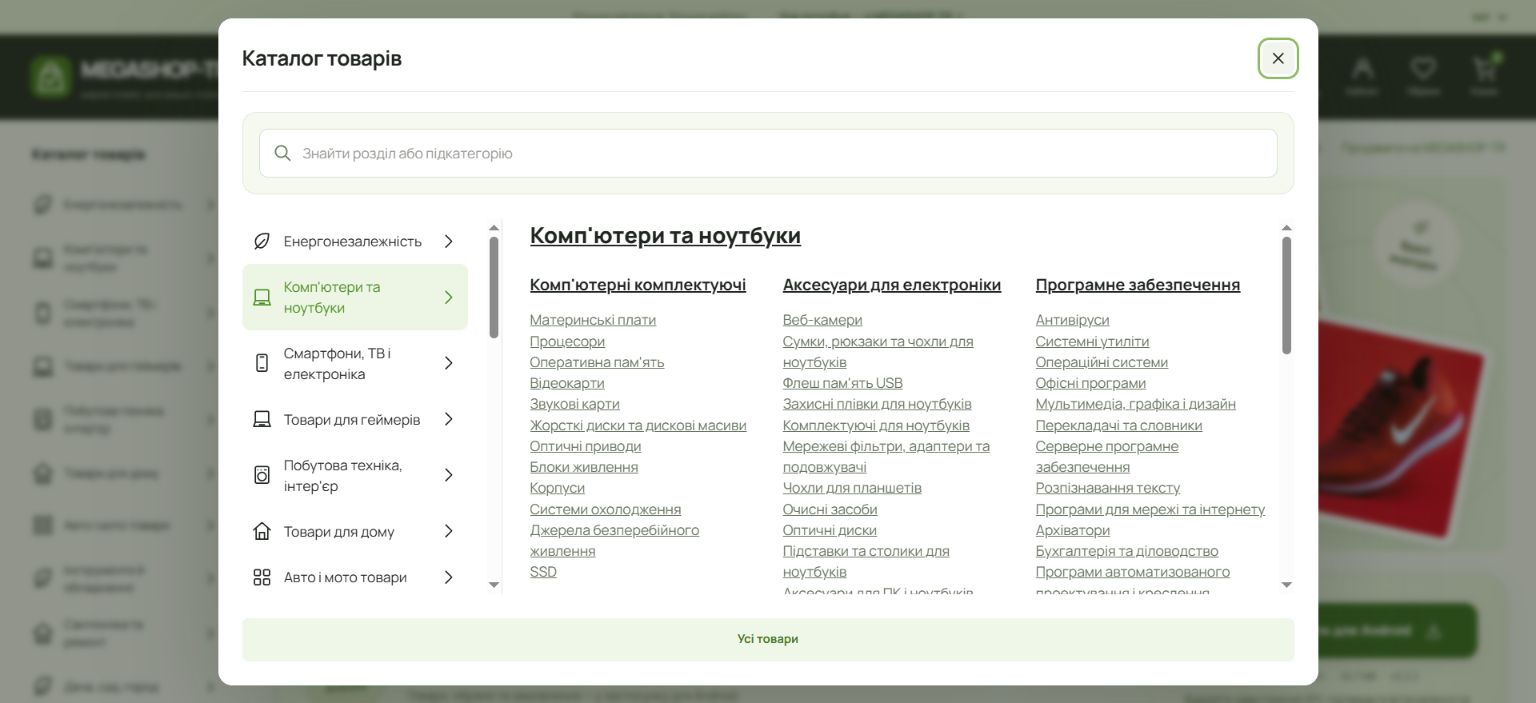This screenshot has width=1536, height=703.
Task: Open Мультимедіа, графіка і дизайн link
Action: click(1136, 404)
